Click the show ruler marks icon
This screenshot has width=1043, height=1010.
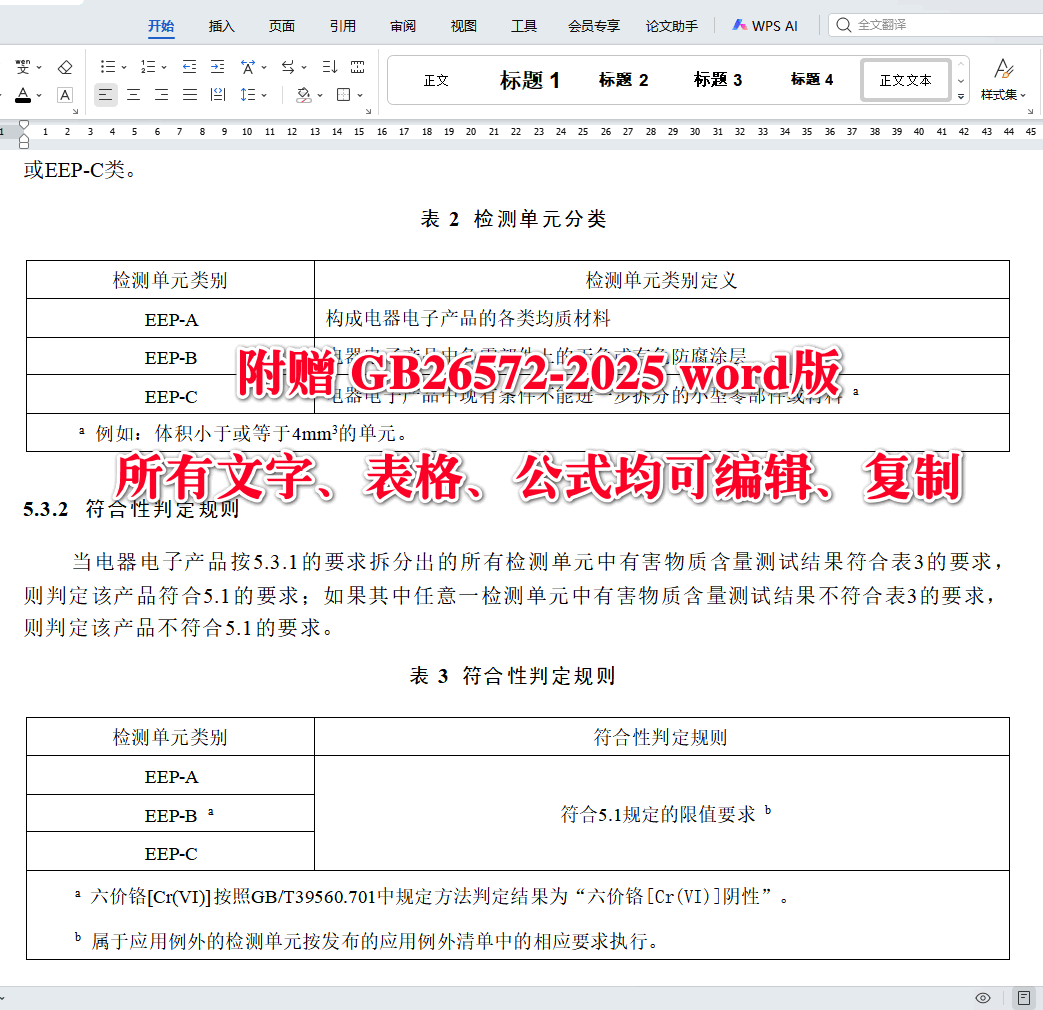pos(358,67)
